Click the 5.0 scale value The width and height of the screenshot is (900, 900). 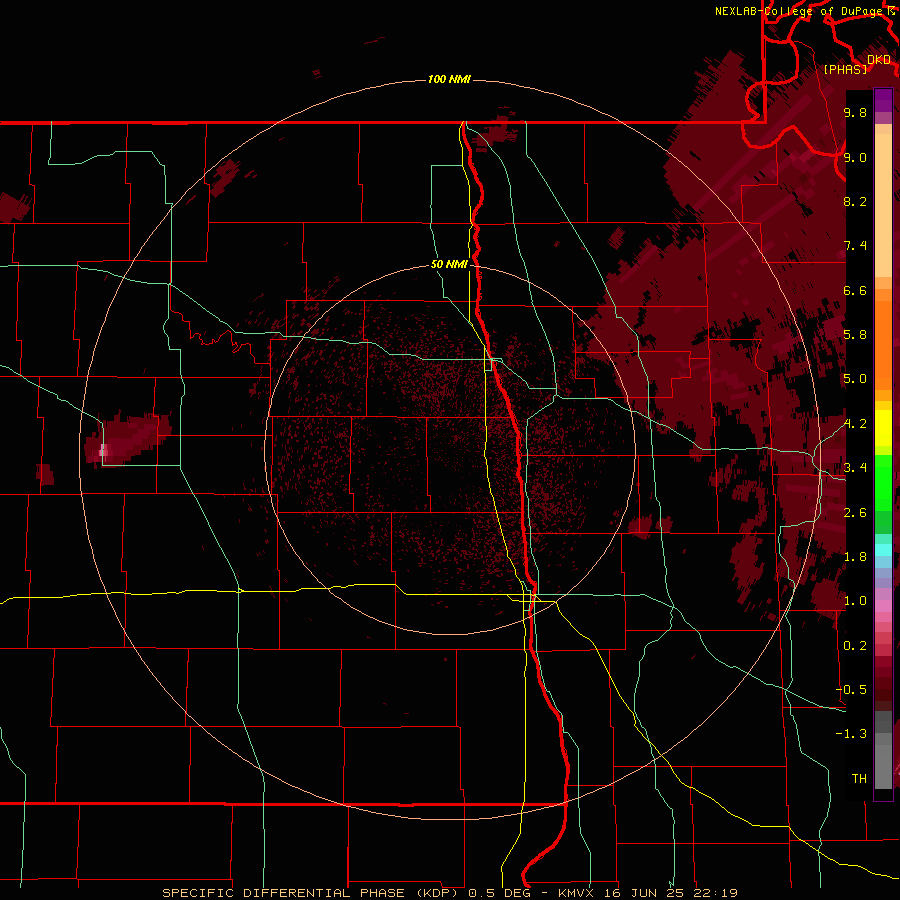coord(855,379)
